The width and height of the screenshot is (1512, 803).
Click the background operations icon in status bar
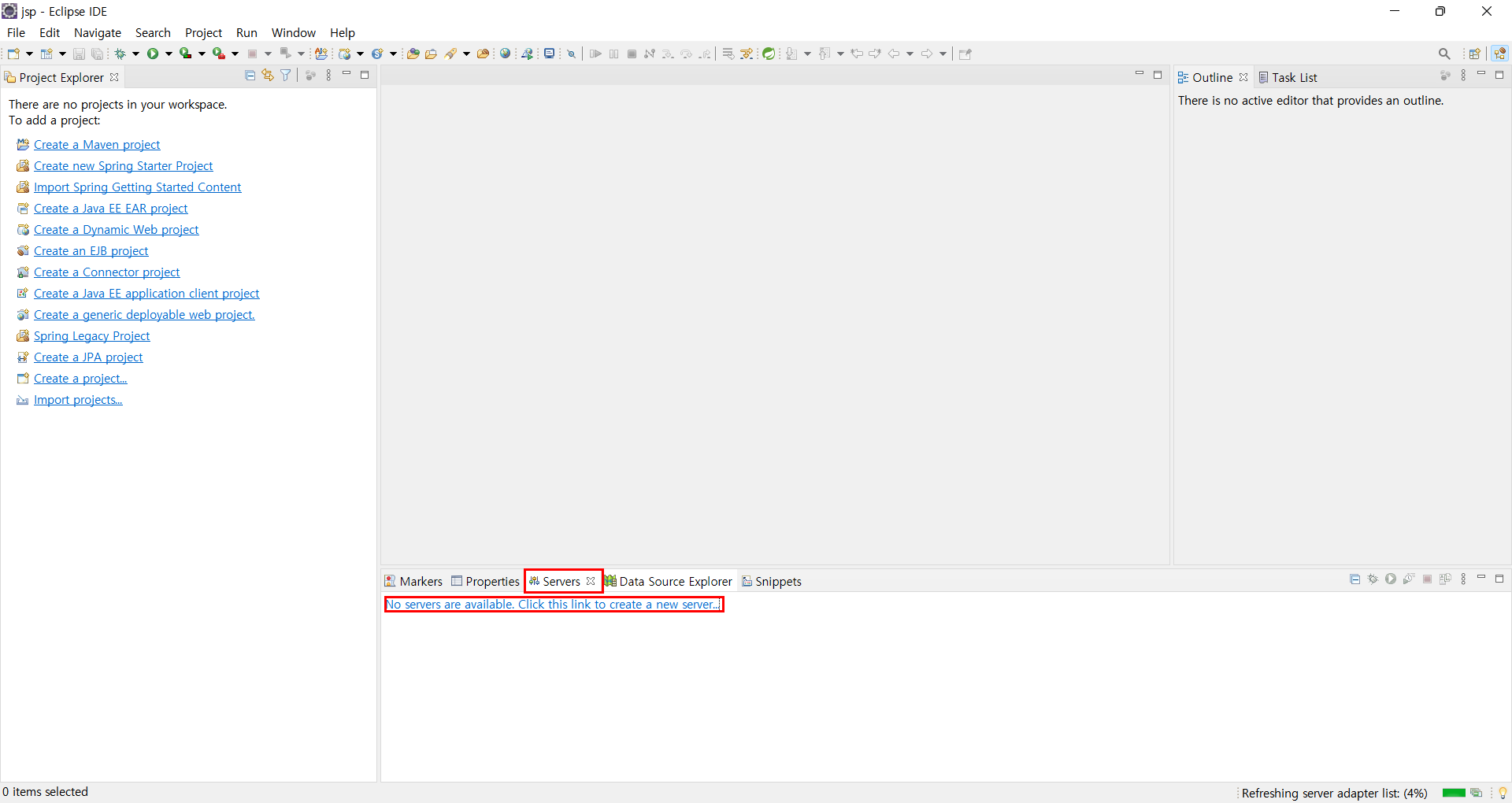pos(1477,793)
